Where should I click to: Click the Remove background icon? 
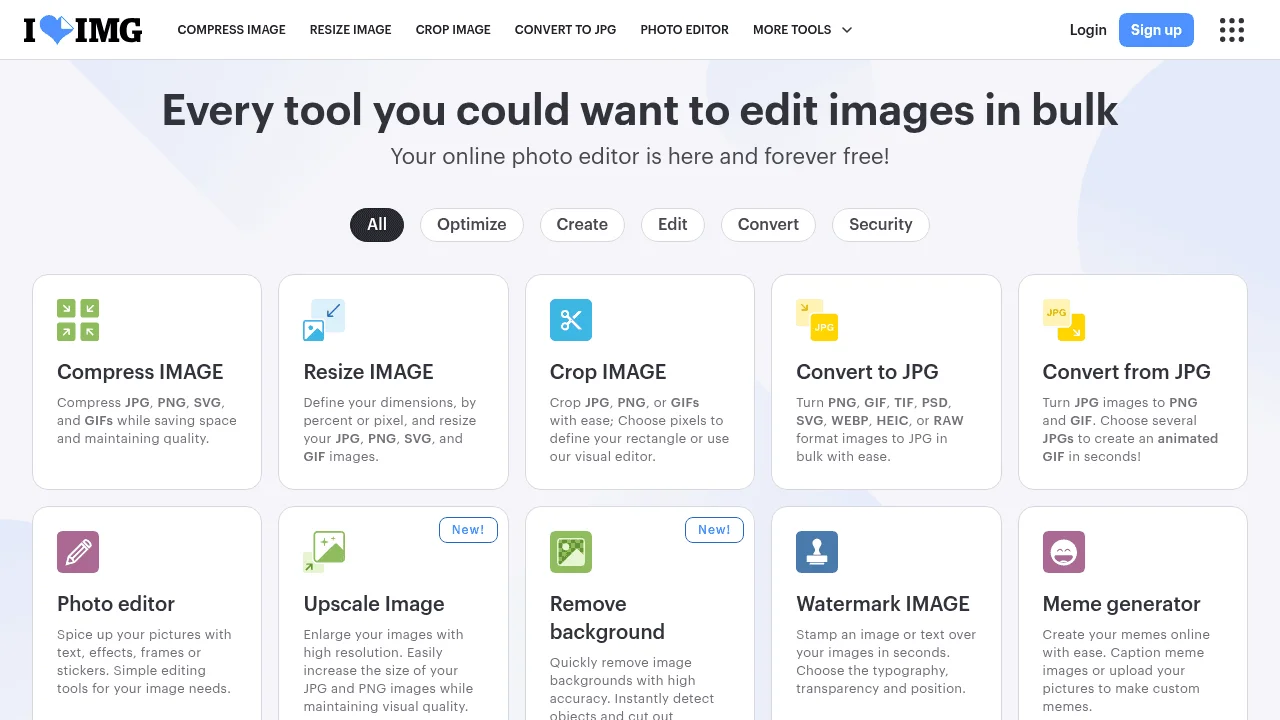tap(571, 552)
